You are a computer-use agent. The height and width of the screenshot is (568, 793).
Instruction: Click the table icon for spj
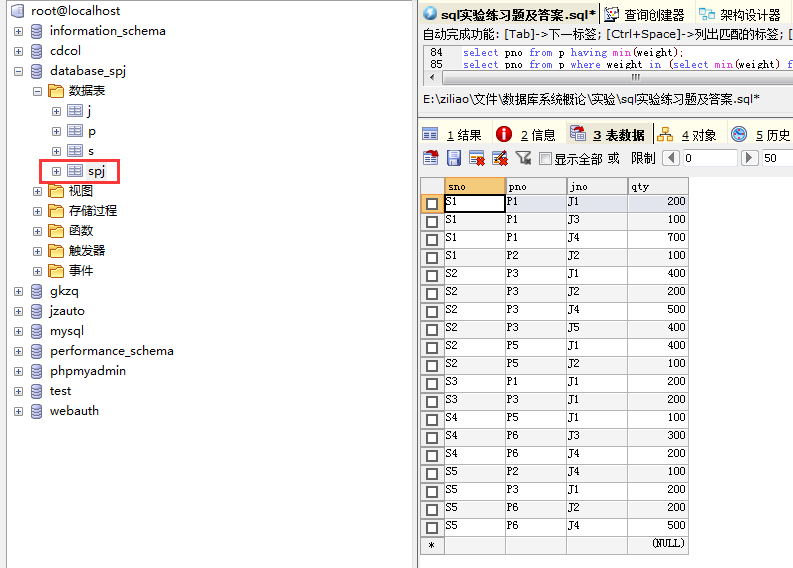(x=75, y=171)
